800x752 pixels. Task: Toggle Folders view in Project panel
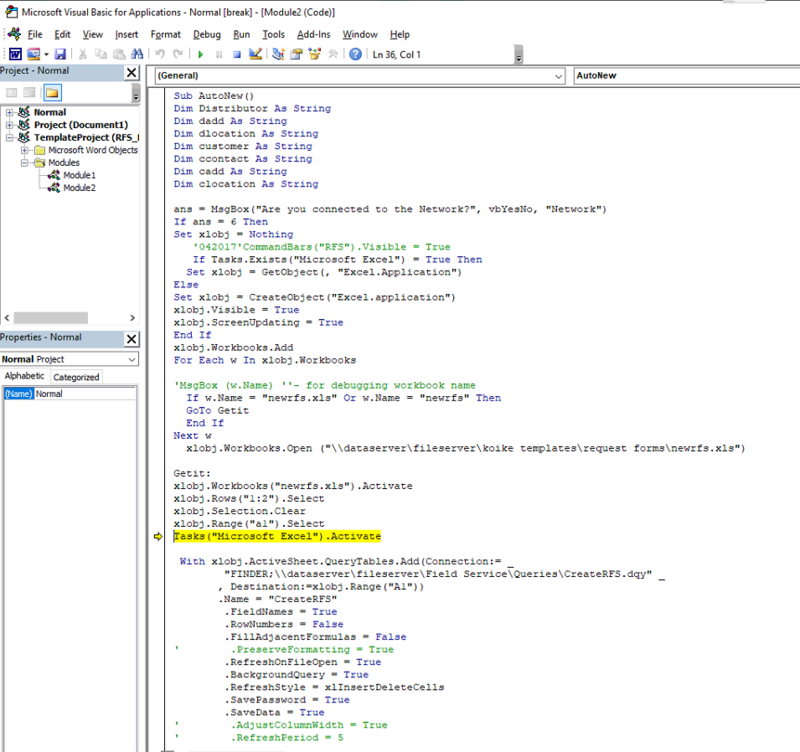(x=52, y=93)
